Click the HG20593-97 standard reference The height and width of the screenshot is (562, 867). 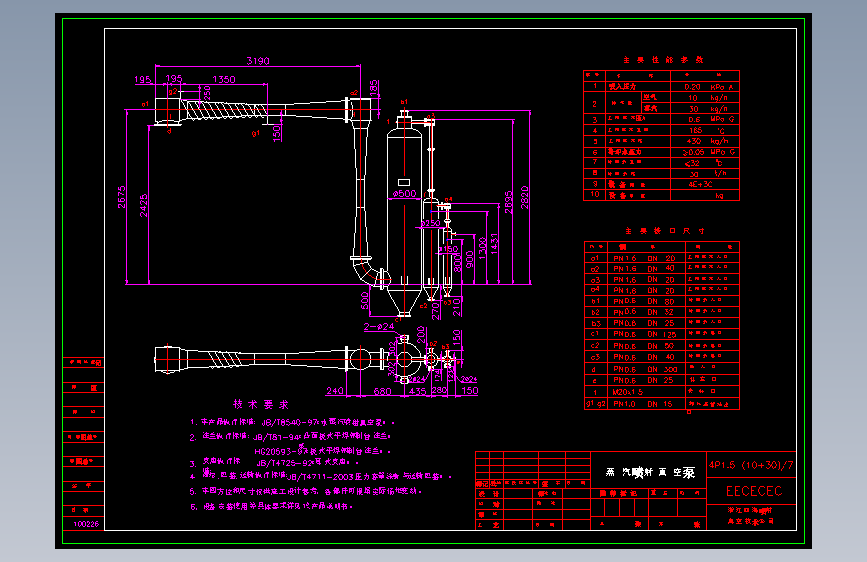coord(280,451)
